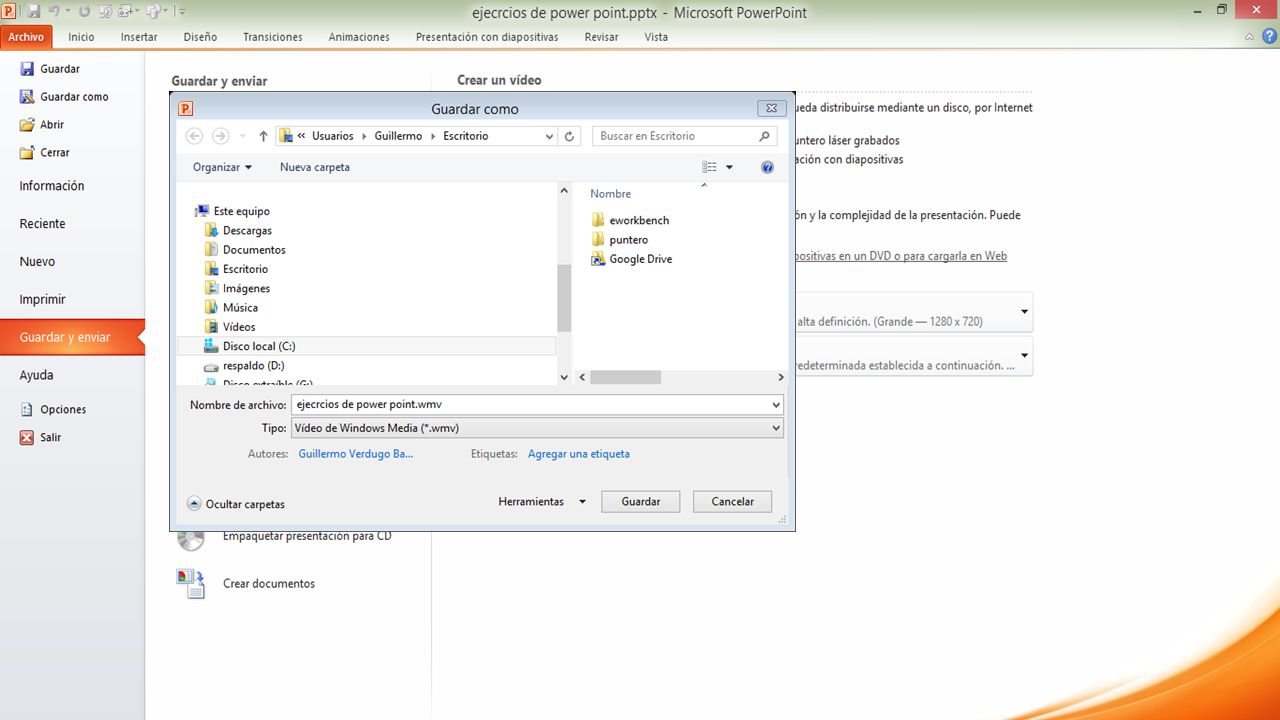Screen dimensions: 1280x720
Task: Switch to the Insertar ribbon tab
Action: [x=139, y=37]
